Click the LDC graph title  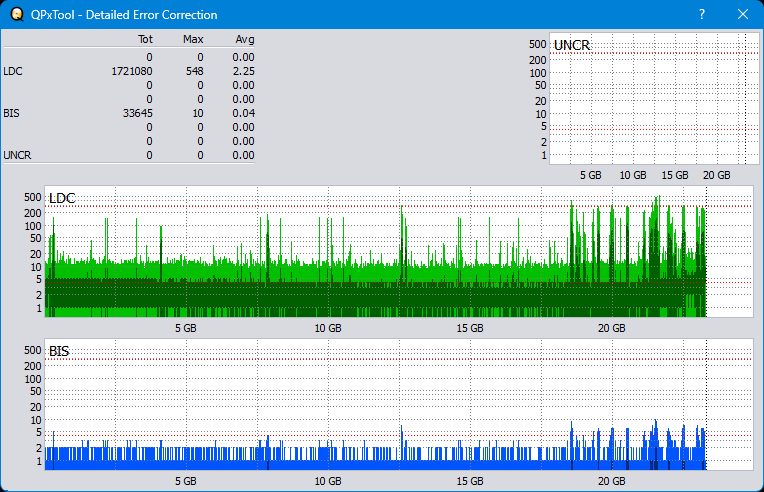click(x=62, y=198)
